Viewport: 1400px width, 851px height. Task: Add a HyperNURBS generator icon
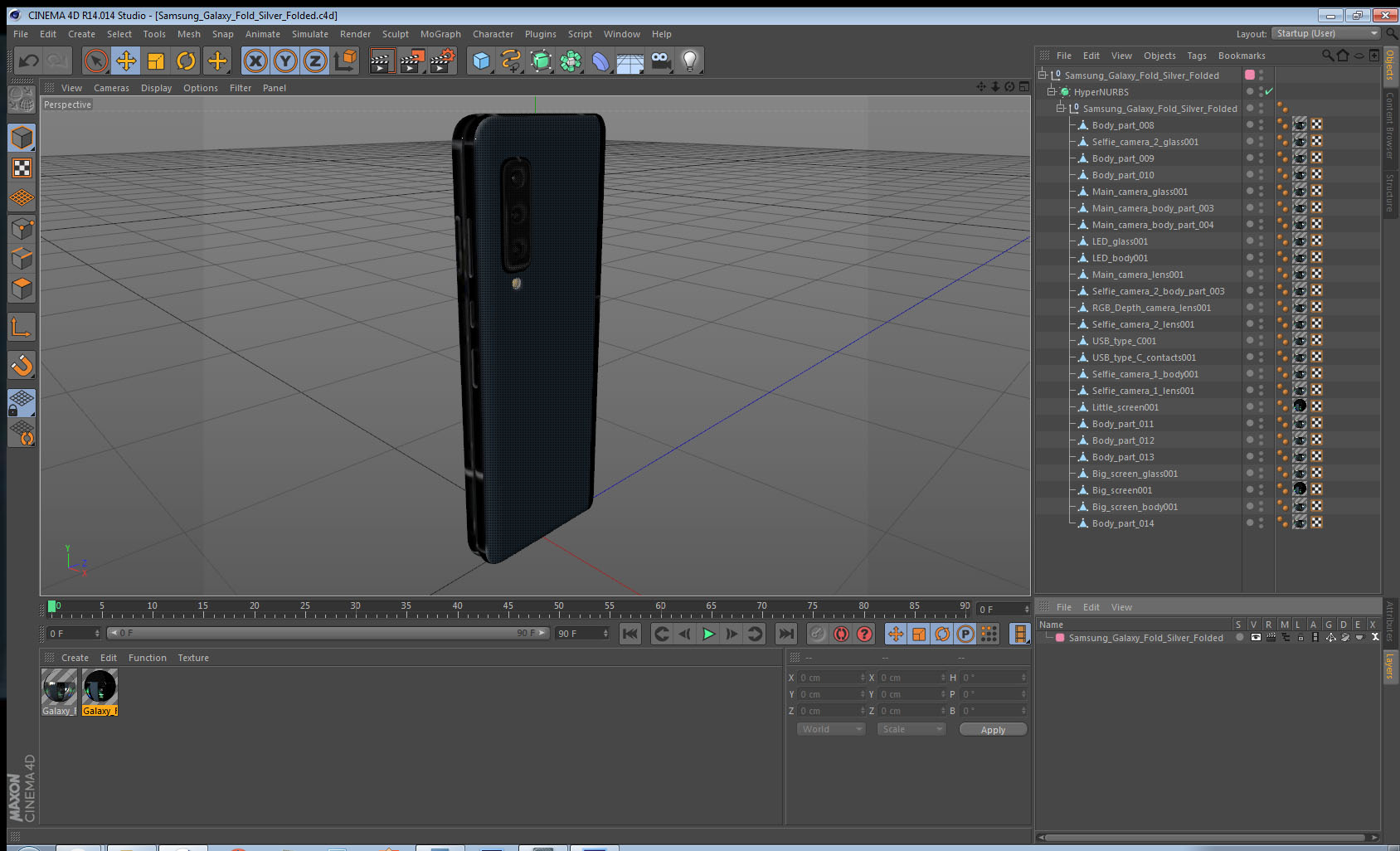[541, 61]
